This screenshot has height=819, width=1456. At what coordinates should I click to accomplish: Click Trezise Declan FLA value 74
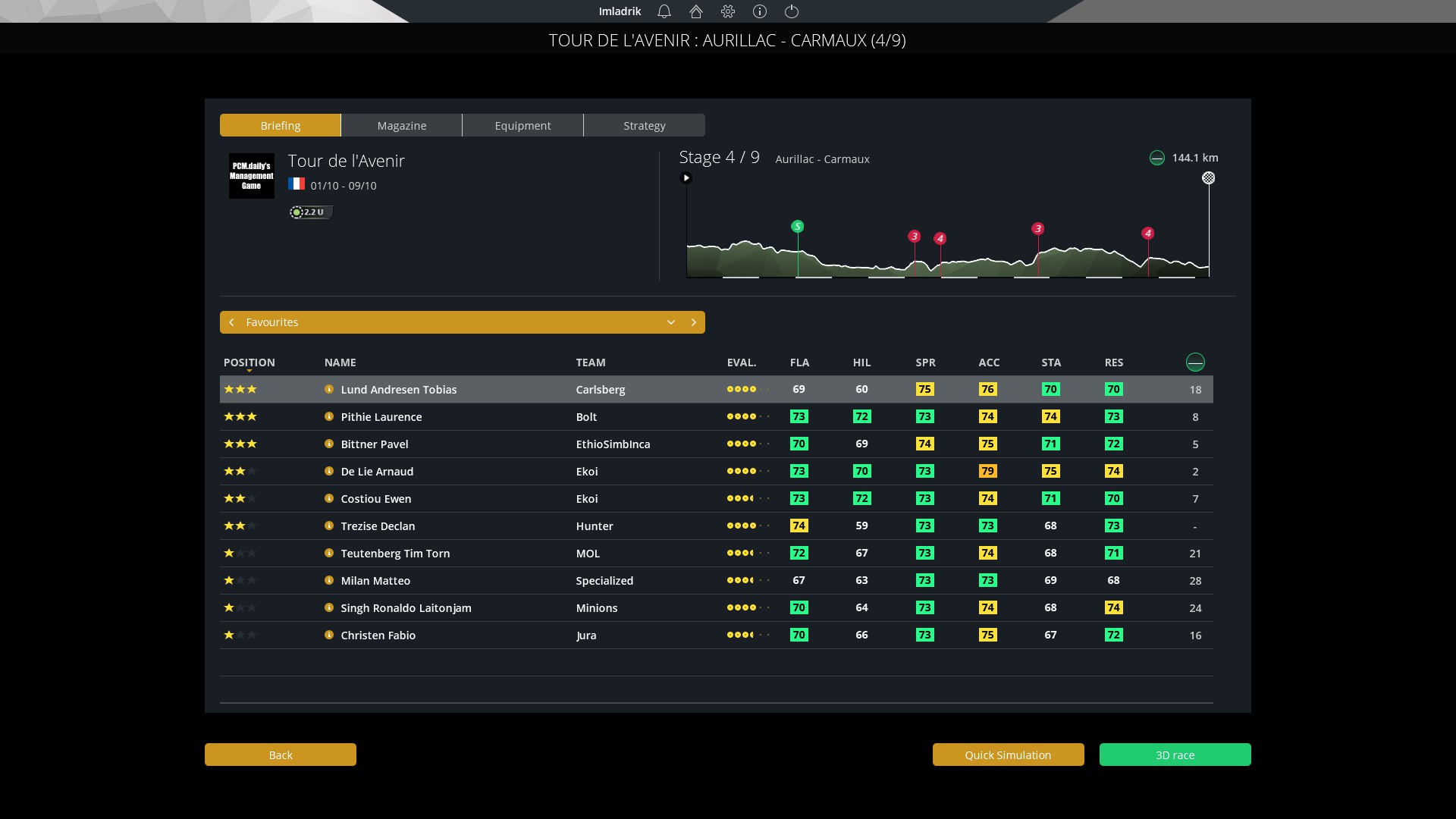click(x=799, y=526)
